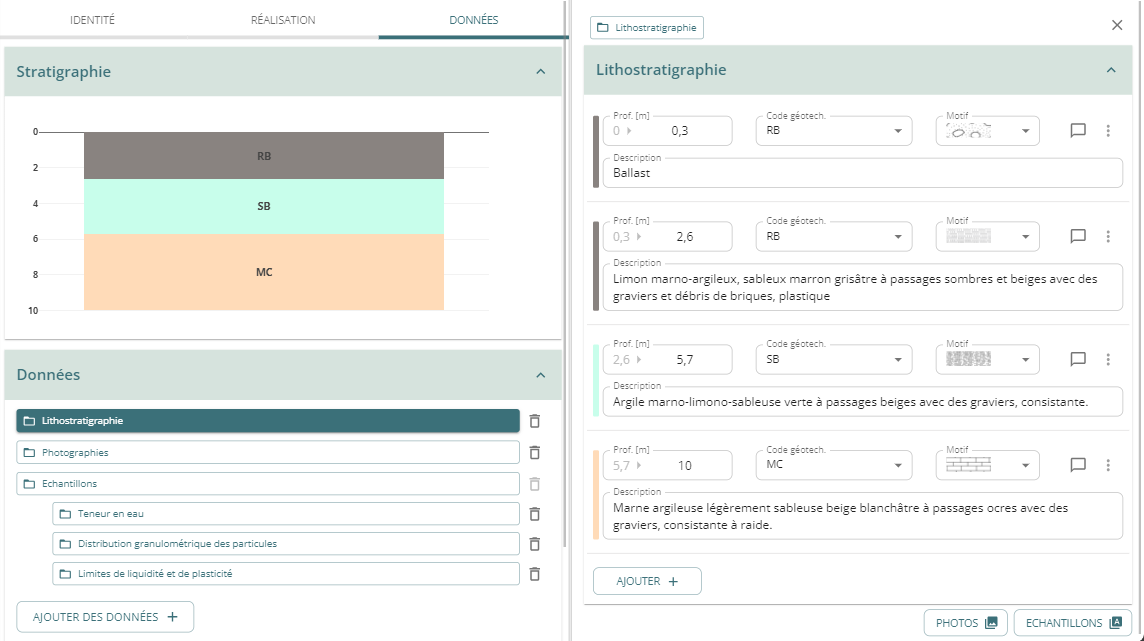Click Ajouter des données button
1144x641 pixels.
tap(105, 617)
